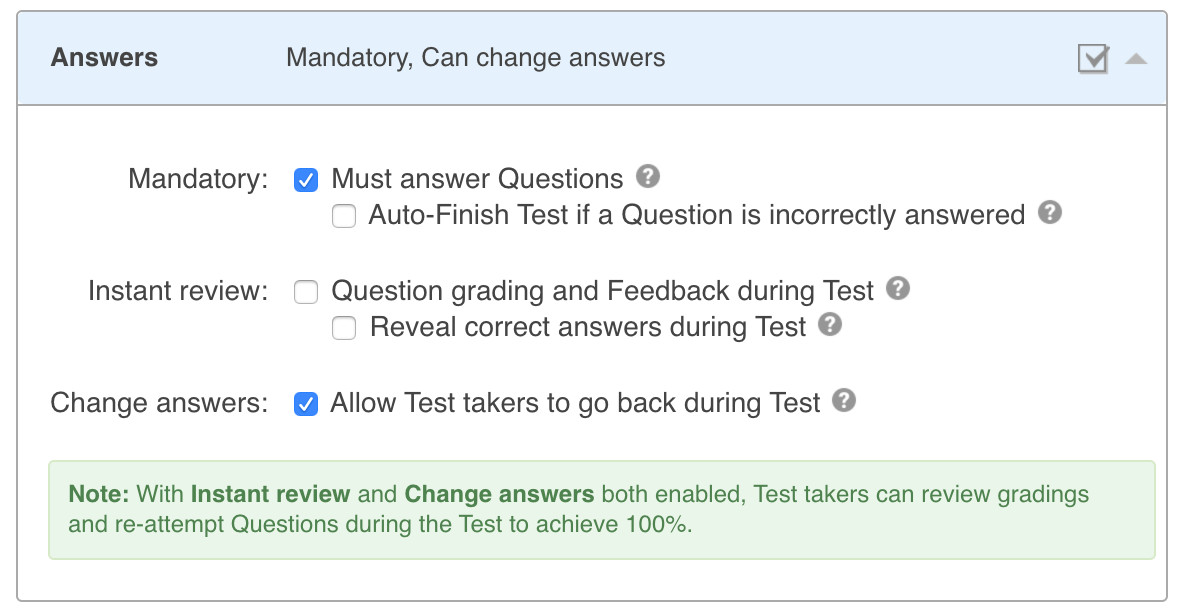Click the Answers section header title
Viewport: 1182px width, 614px height.
[x=104, y=57]
